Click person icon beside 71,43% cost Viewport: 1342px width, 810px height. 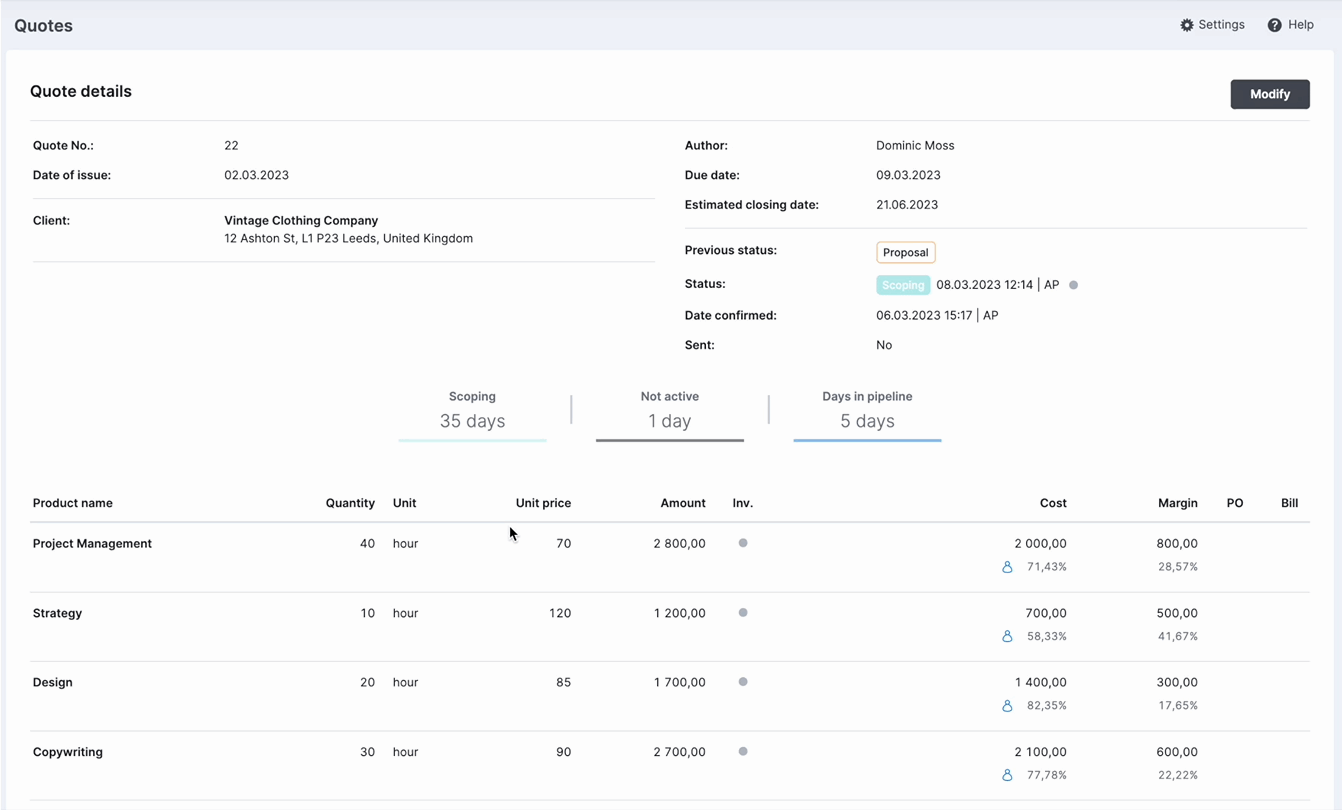pyautogui.click(x=1007, y=567)
